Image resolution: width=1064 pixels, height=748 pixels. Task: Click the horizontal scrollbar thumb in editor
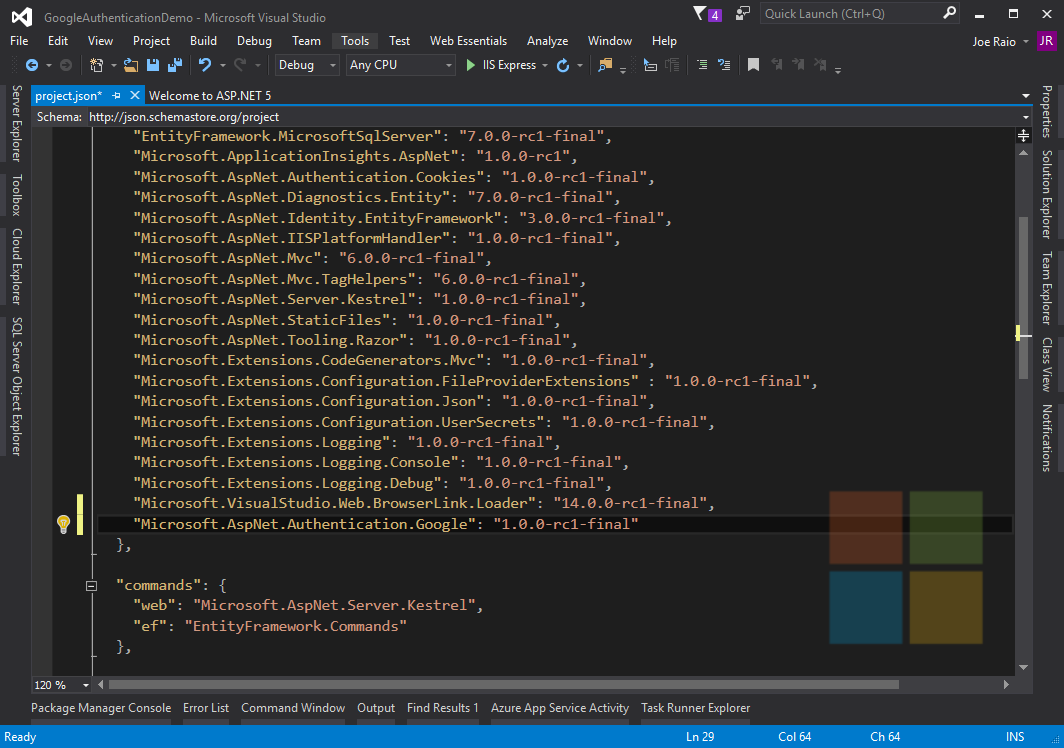point(504,685)
